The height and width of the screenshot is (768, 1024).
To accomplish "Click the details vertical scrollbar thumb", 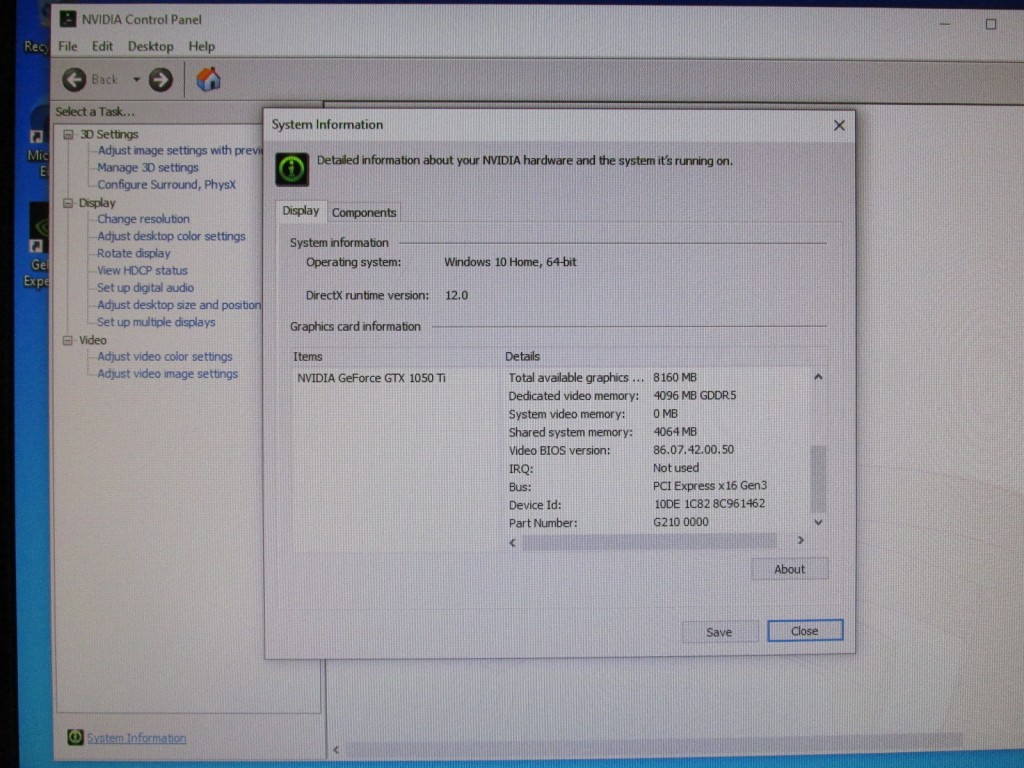I will [818, 479].
